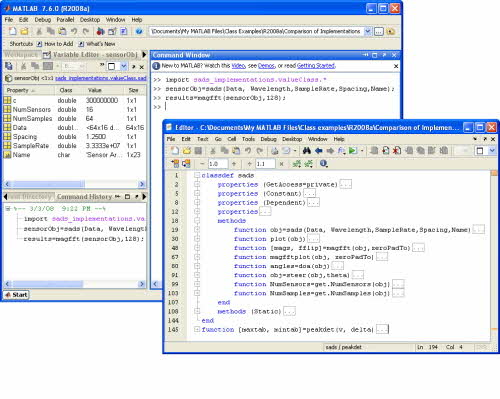Screen dimensions: 500x399
Task: Expand the function plot(obj) code fold
Action: point(197,239)
